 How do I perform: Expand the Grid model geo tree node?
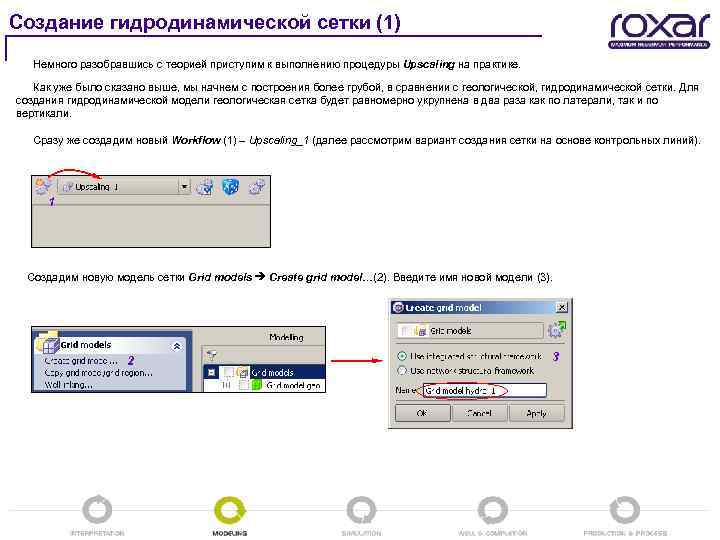(x=225, y=385)
